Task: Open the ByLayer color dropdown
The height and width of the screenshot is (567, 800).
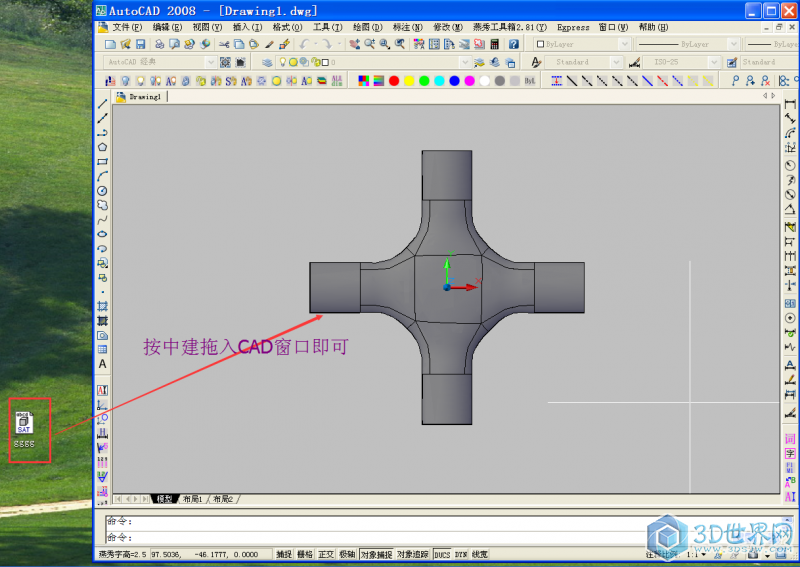Action: 624,44
